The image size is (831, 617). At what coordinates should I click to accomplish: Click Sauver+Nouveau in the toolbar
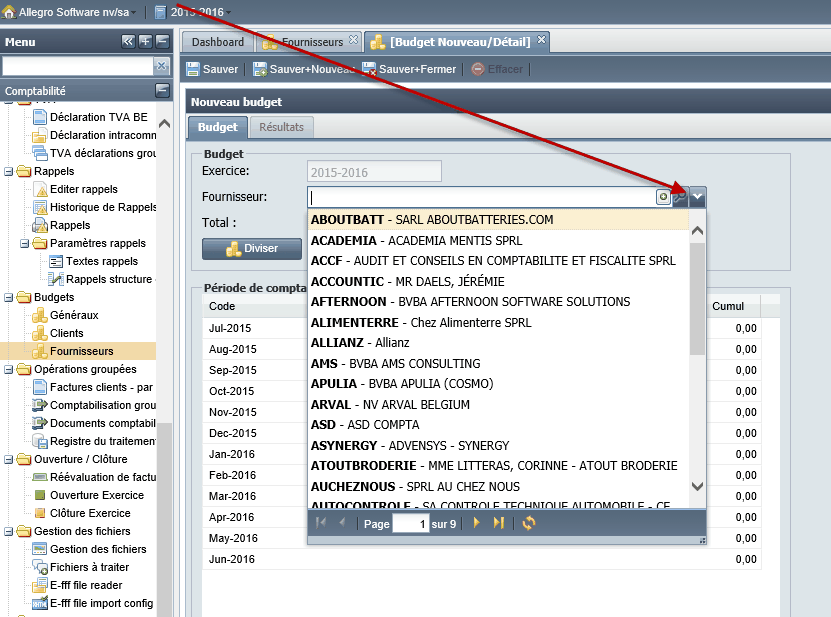pyautogui.click(x=304, y=69)
